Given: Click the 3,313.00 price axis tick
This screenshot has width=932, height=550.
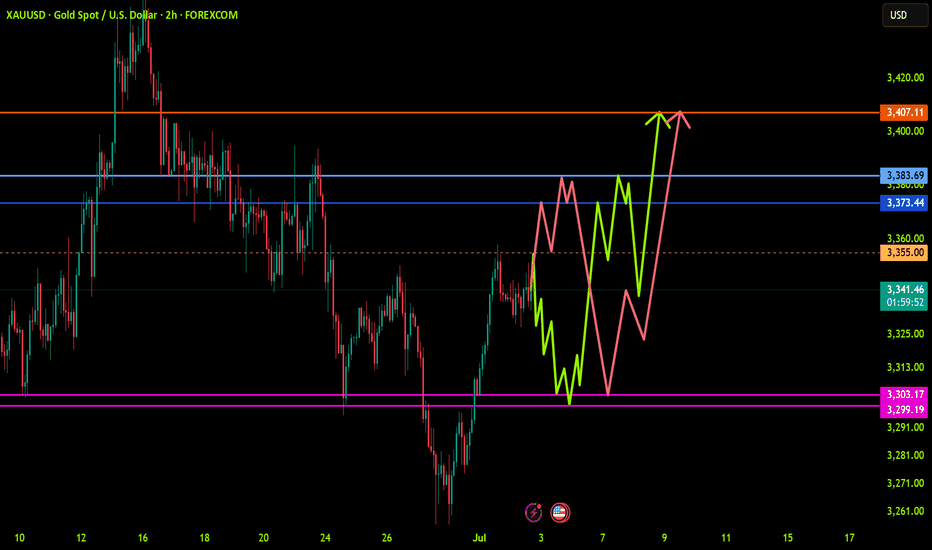Looking at the screenshot, I should coord(905,367).
